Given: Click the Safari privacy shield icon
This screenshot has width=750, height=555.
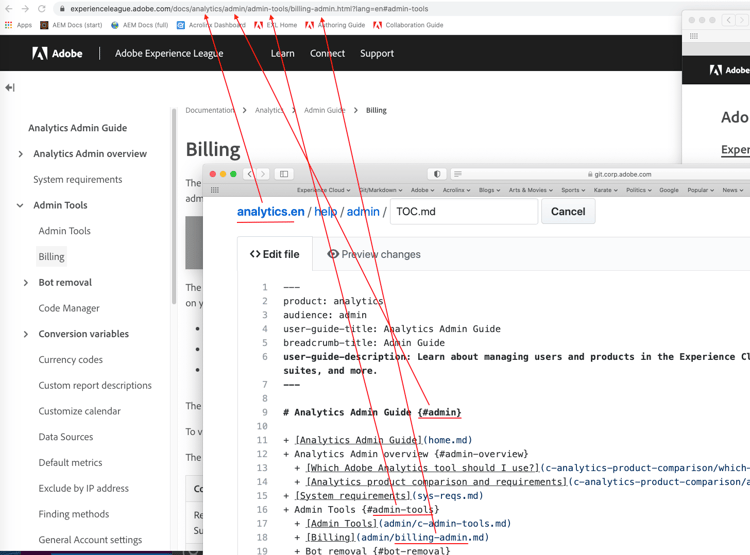Looking at the screenshot, I should [x=437, y=174].
